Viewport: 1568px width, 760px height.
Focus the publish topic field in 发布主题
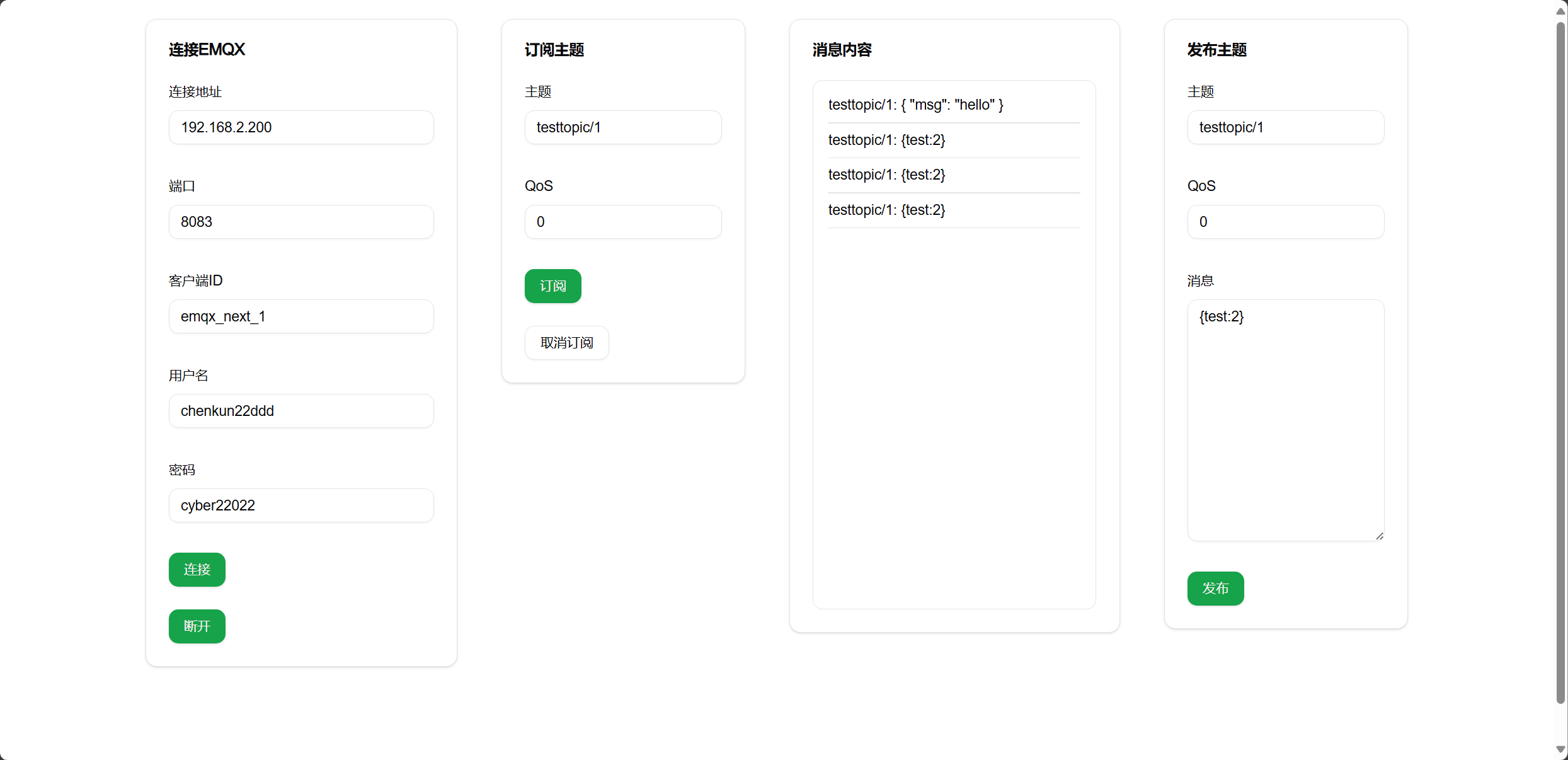[1285, 127]
